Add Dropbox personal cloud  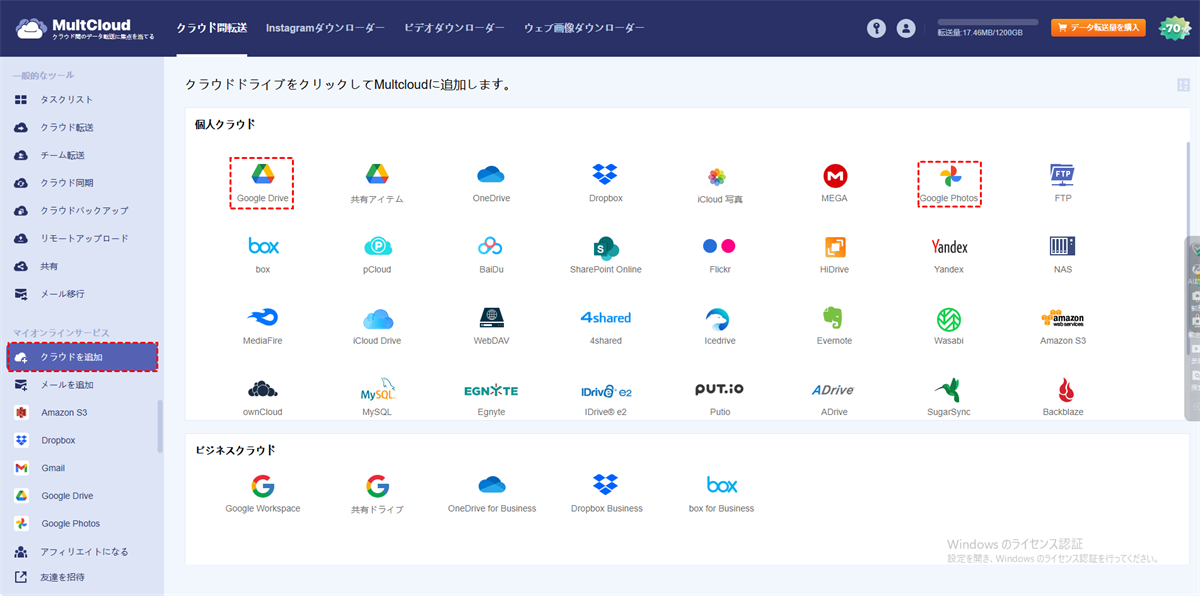pyautogui.click(x=606, y=184)
